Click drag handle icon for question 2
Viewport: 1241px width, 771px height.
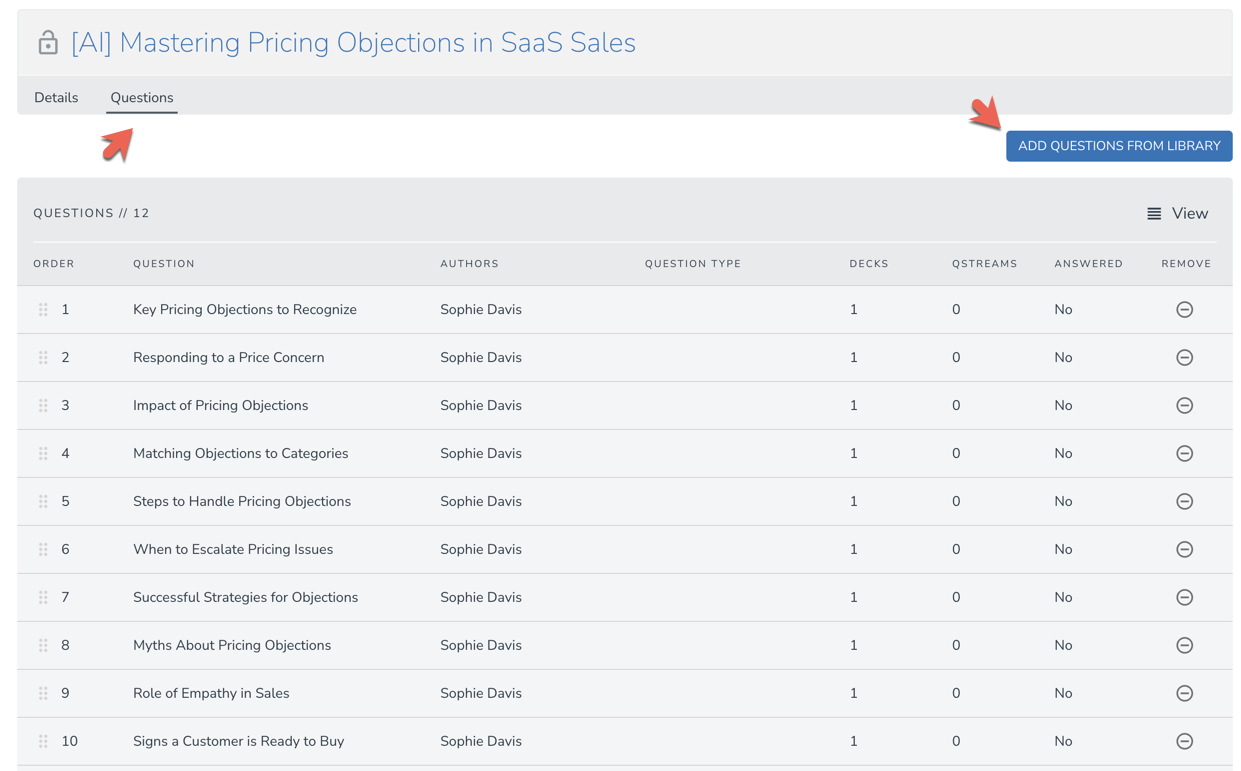coord(43,358)
